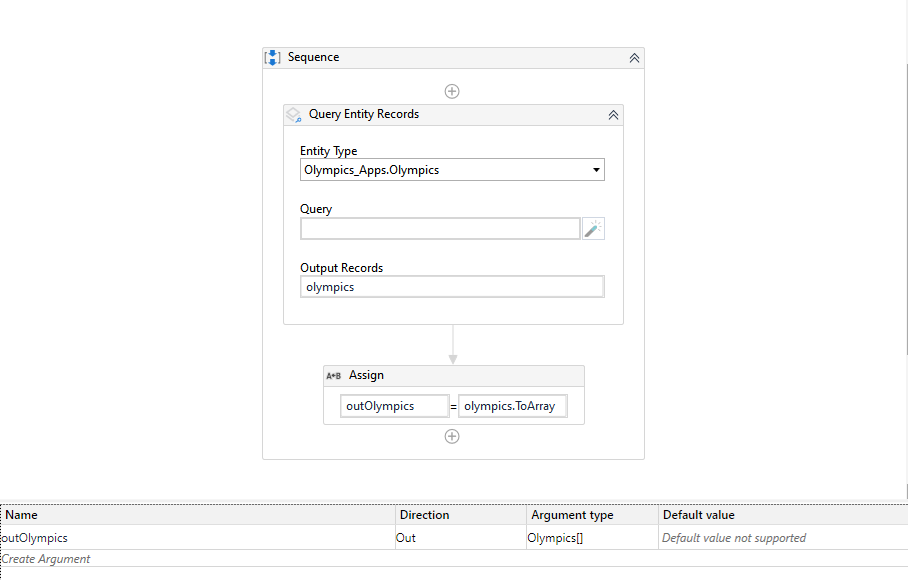The height and width of the screenshot is (580, 908).
Task: Click the Query Entity Records icon
Action: coord(294,115)
